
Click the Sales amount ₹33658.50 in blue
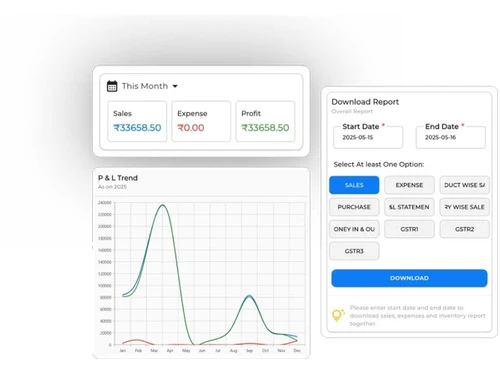coord(137,128)
